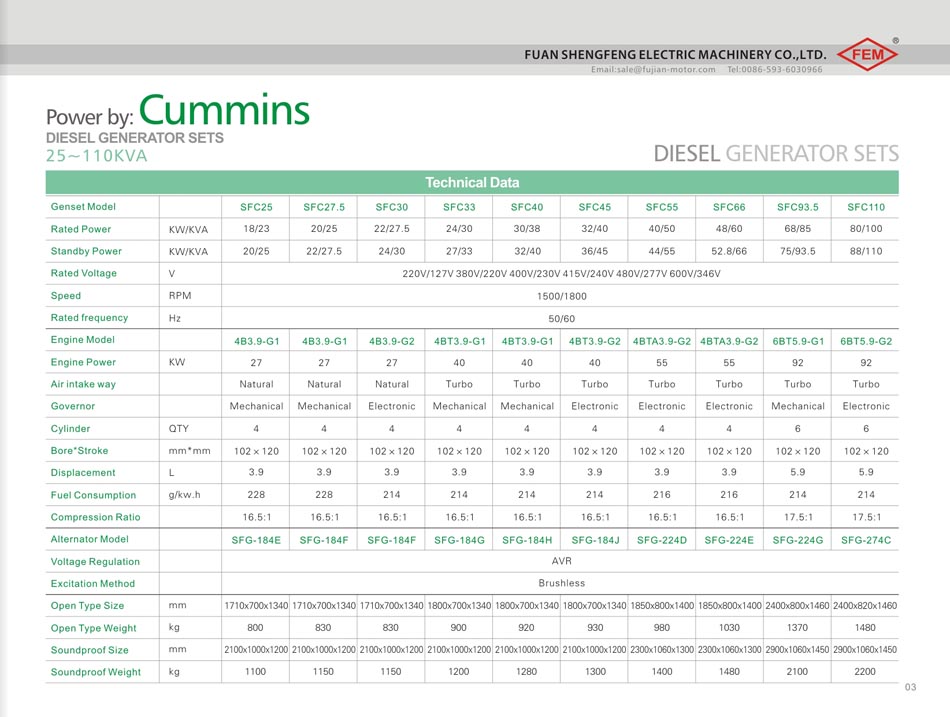The width and height of the screenshot is (950, 717).
Task: Click the 52.8/66 standby power cell
Action: coord(729,251)
